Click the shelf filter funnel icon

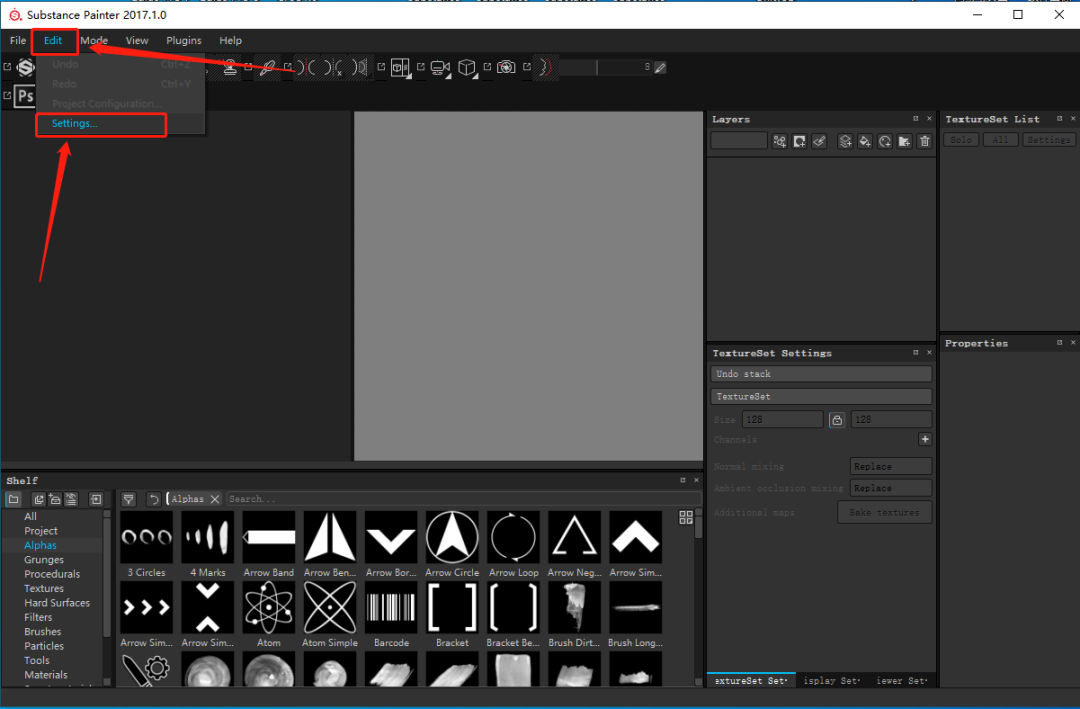[128, 499]
